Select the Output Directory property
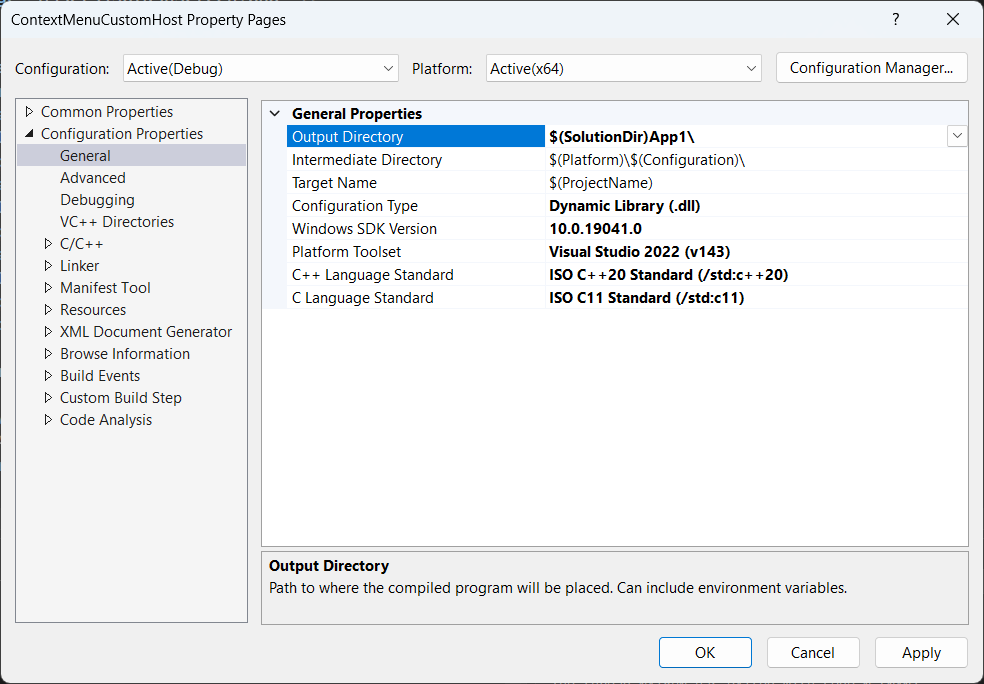 click(x=415, y=136)
